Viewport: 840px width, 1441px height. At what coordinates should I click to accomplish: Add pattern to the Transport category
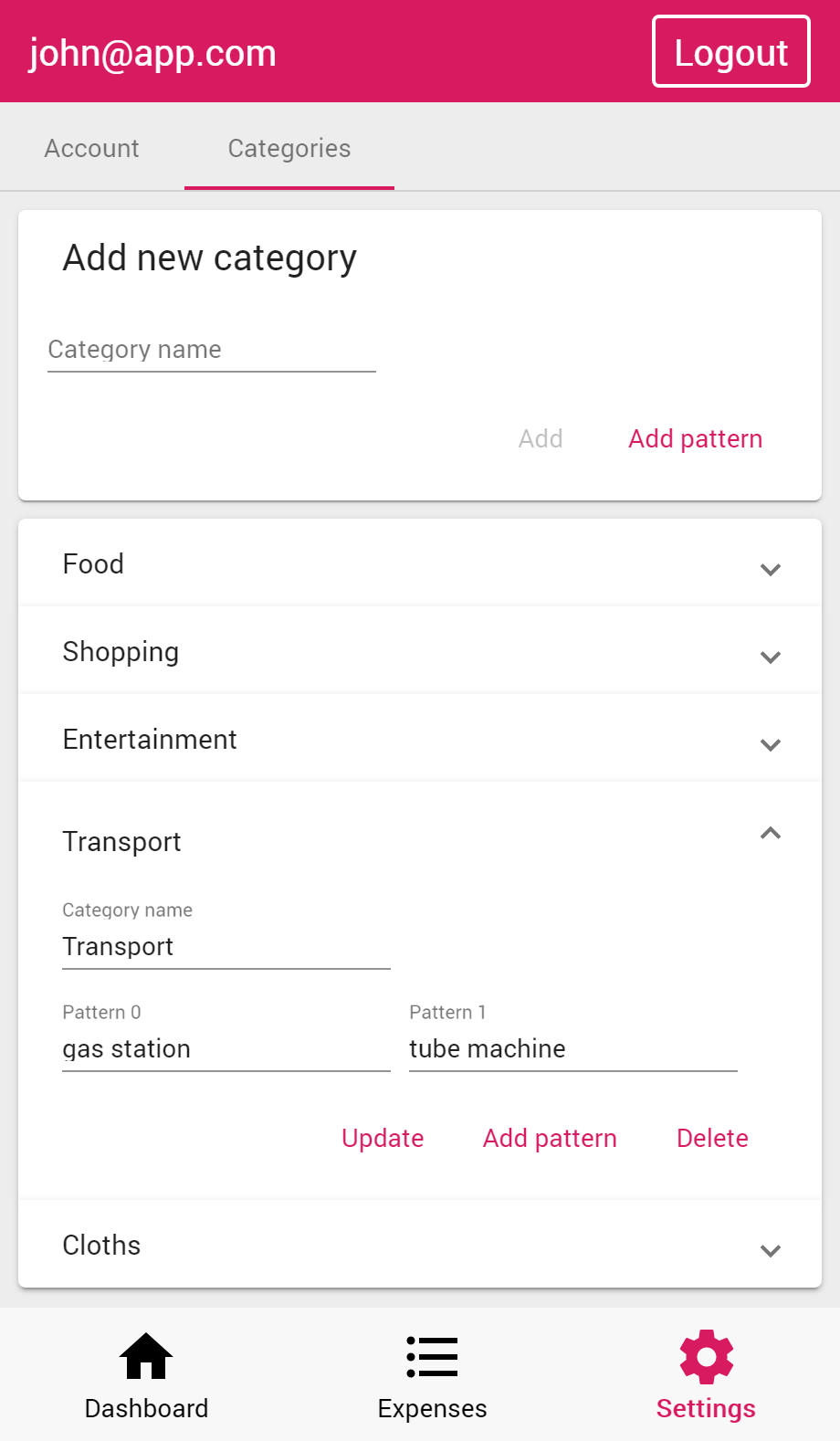tap(550, 1138)
